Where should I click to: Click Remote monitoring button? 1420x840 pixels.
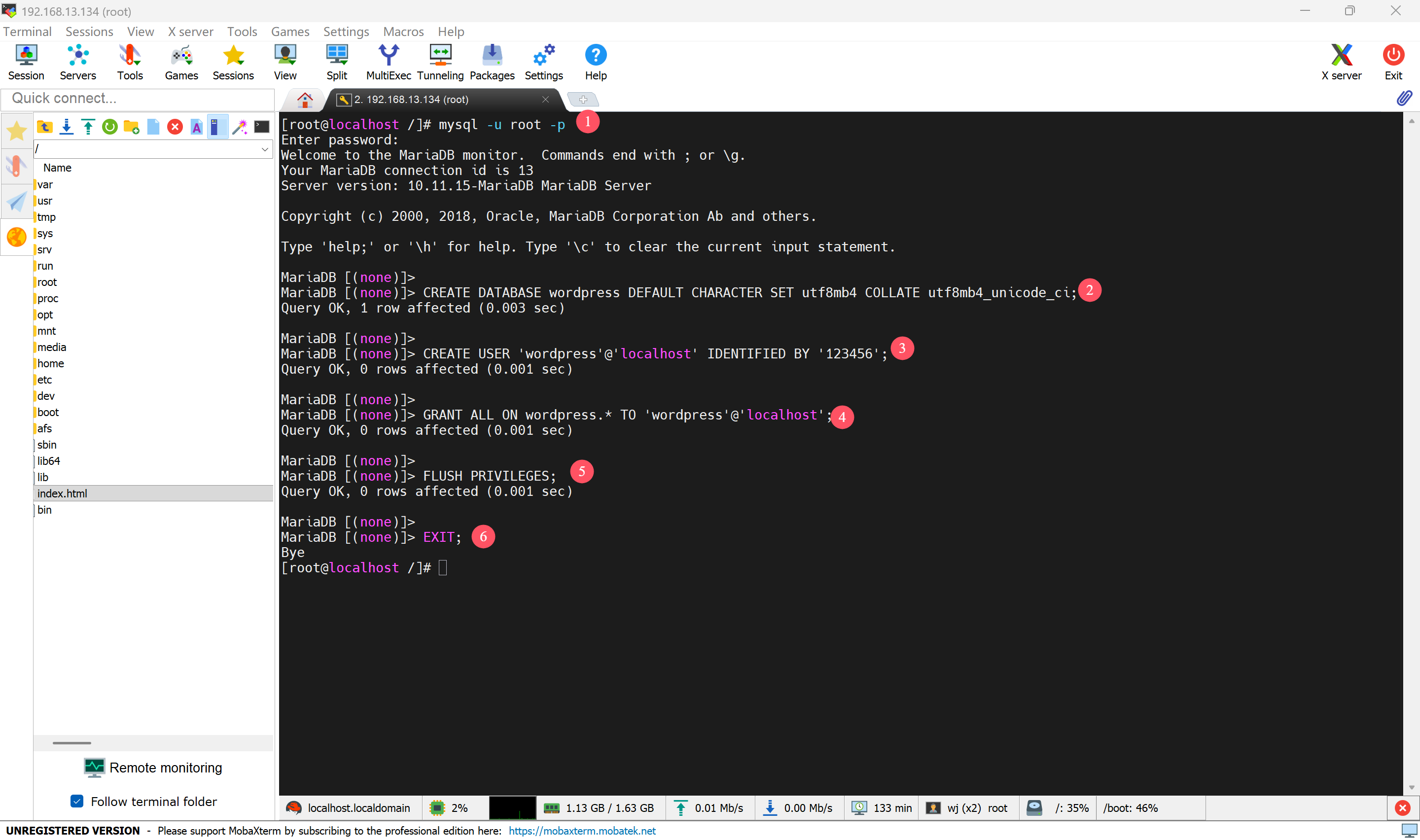click(153, 768)
